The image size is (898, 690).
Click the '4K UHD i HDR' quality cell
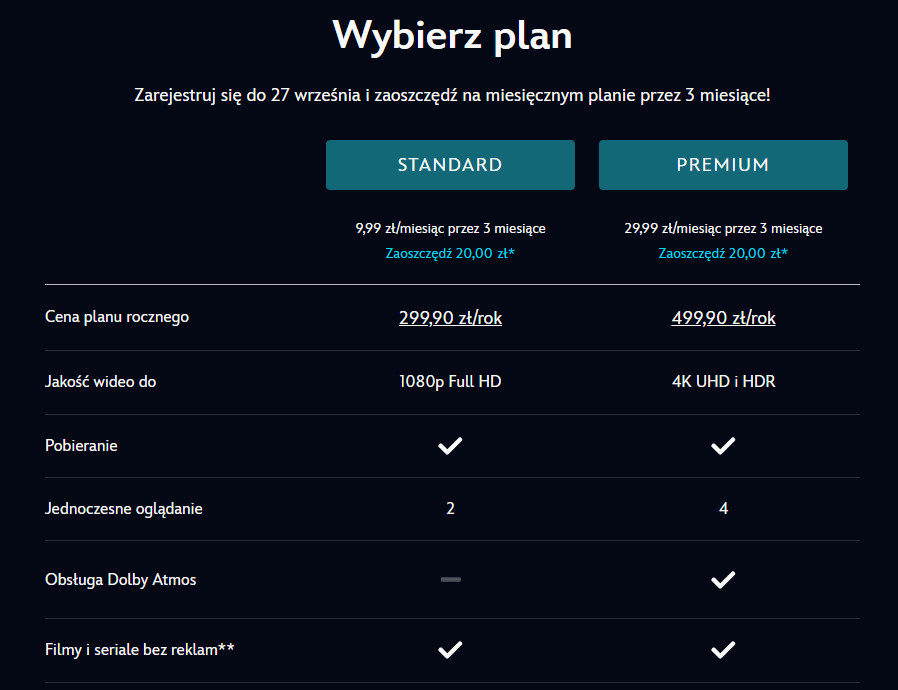(x=723, y=381)
